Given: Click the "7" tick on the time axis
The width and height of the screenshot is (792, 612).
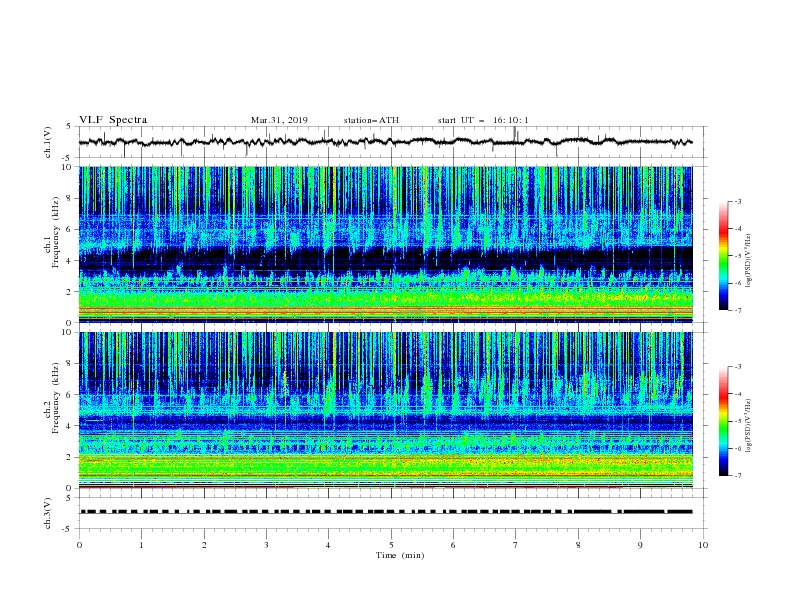Looking at the screenshot, I should coord(516,545).
